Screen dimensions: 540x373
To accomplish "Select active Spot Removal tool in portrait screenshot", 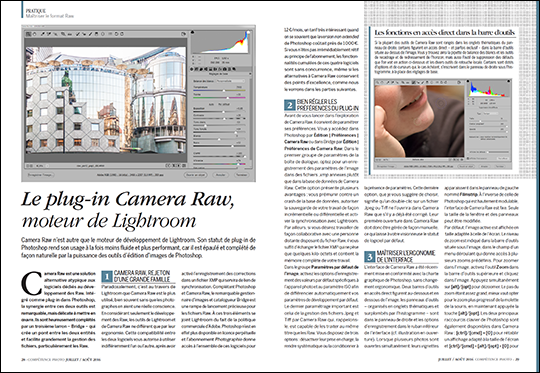I will 413,82.
